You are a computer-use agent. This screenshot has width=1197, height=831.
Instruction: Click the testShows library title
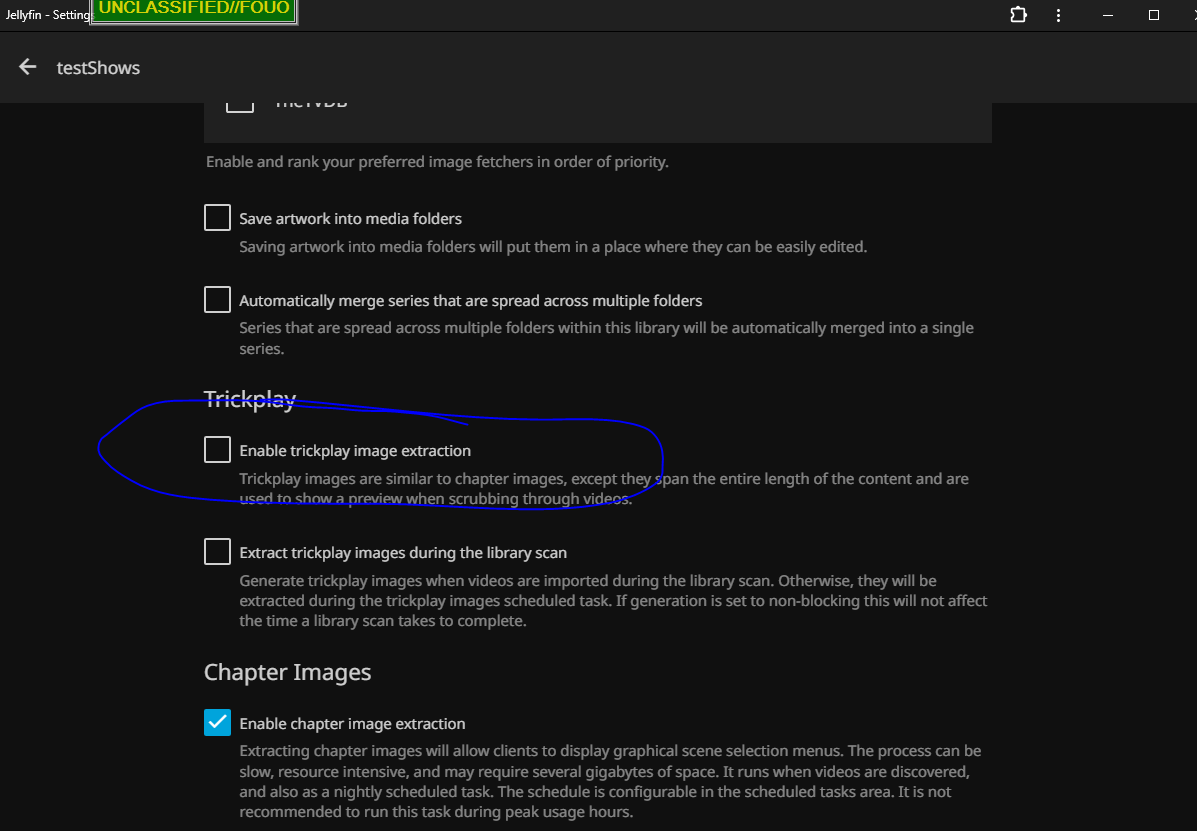(x=98, y=68)
